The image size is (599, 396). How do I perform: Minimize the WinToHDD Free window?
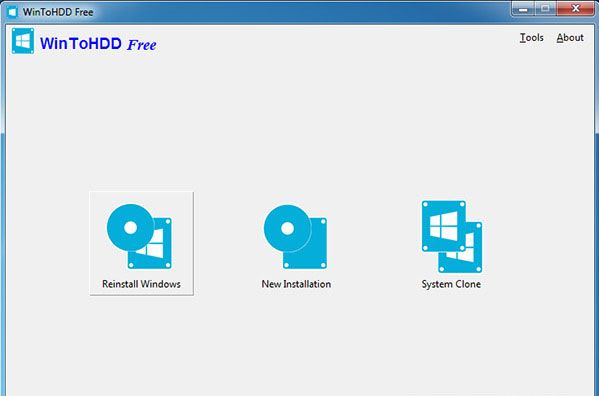pyautogui.click(x=523, y=9)
